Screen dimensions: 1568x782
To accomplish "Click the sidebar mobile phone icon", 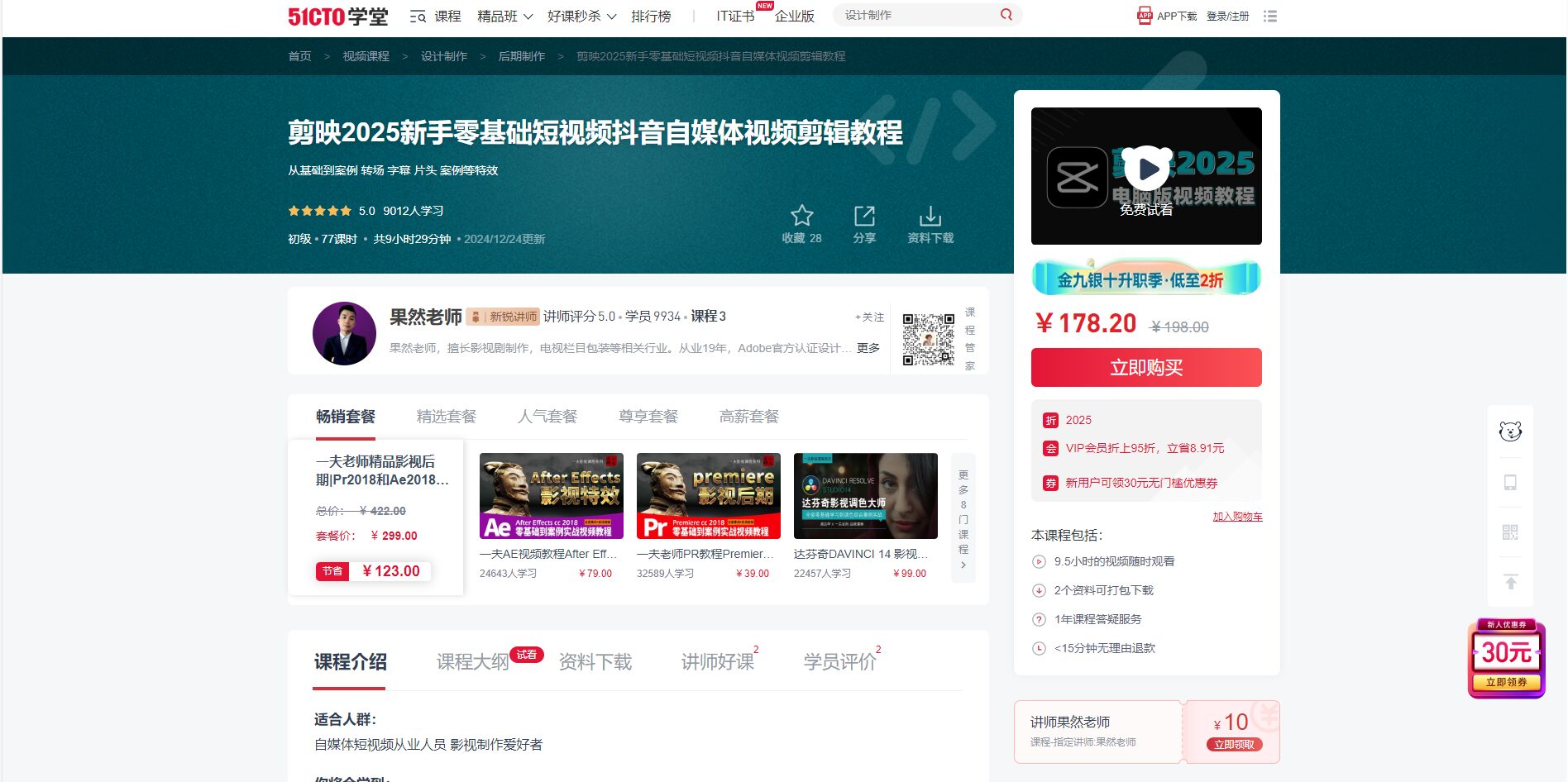I will [x=1510, y=482].
